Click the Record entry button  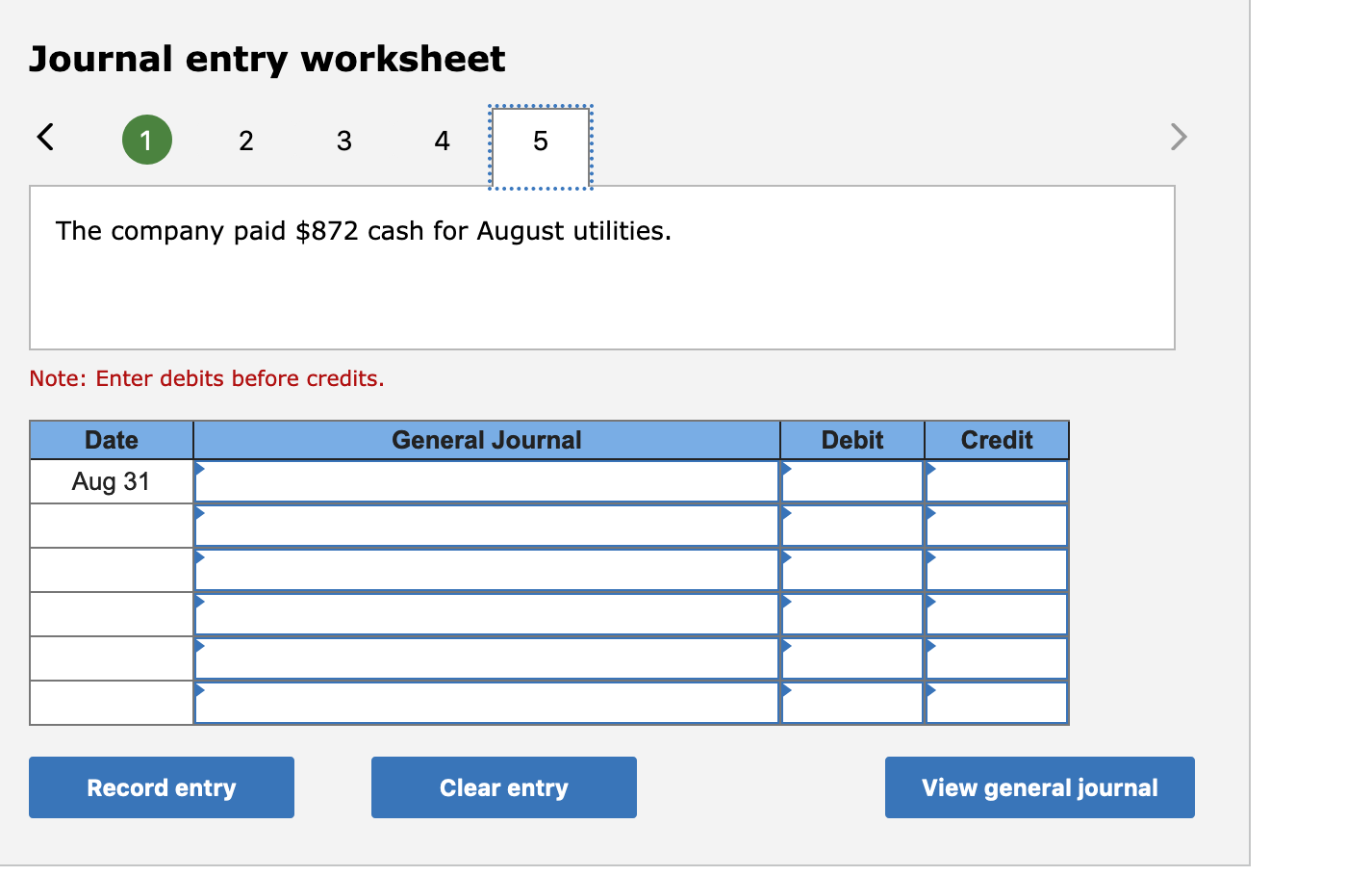click(x=161, y=787)
